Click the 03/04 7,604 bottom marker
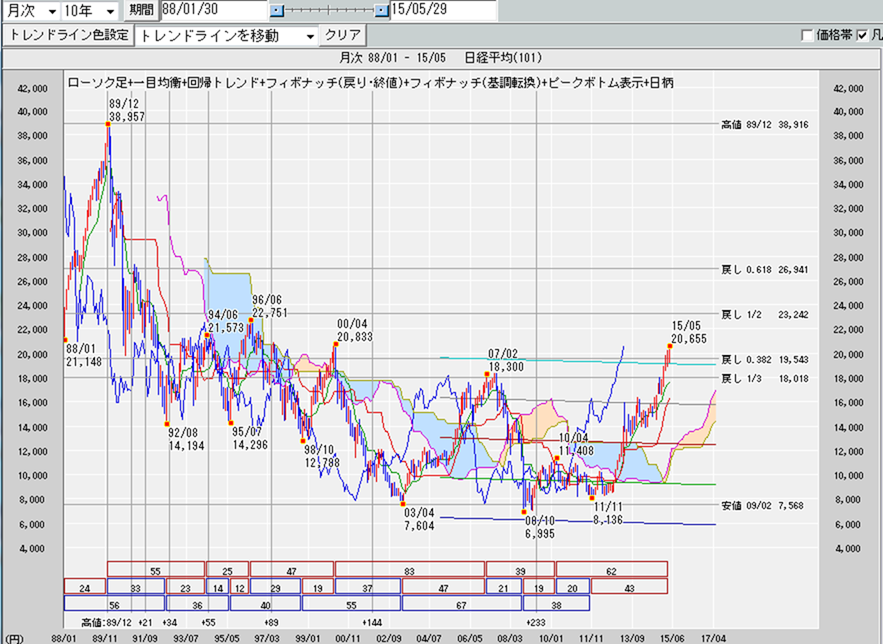The height and width of the screenshot is (644, 883). (x=403, y=504)
